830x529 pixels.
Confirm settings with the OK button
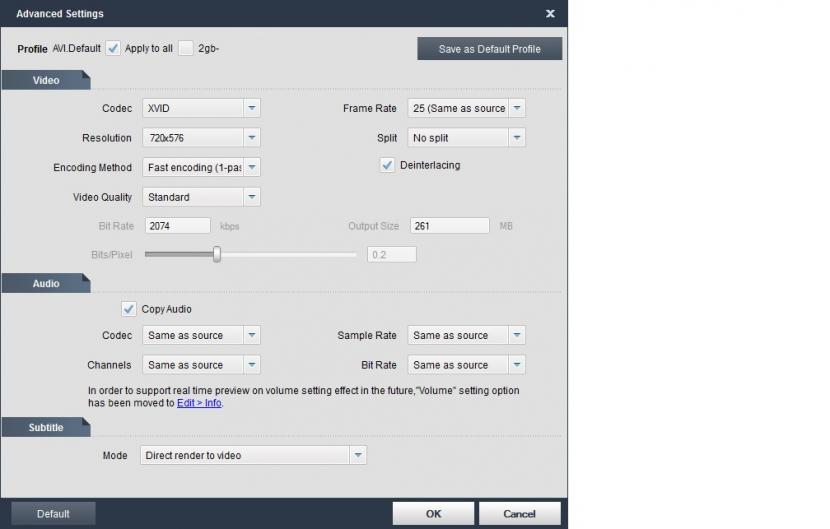point(433,514)
